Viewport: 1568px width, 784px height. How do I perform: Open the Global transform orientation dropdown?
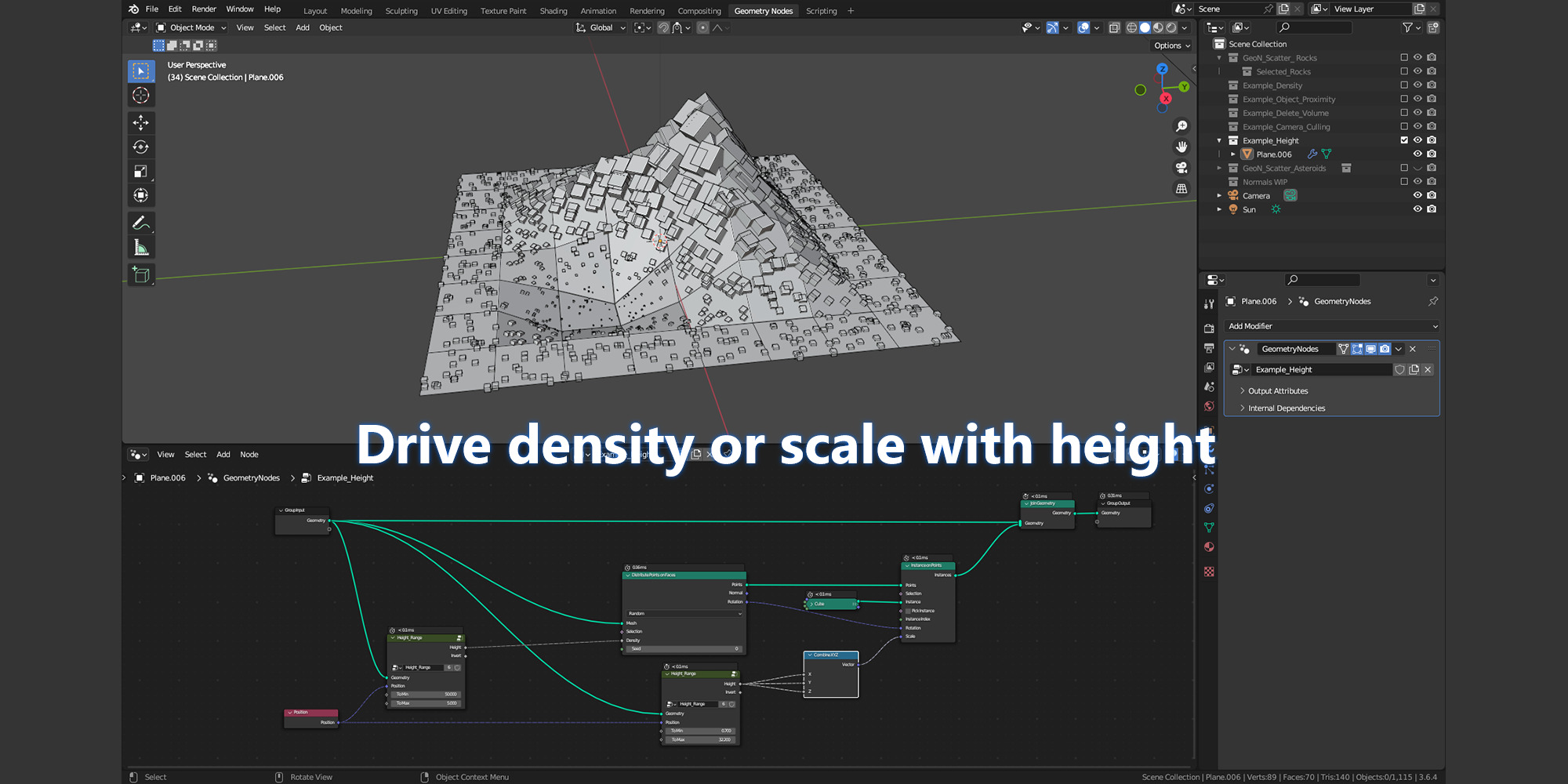pos(601,27)
